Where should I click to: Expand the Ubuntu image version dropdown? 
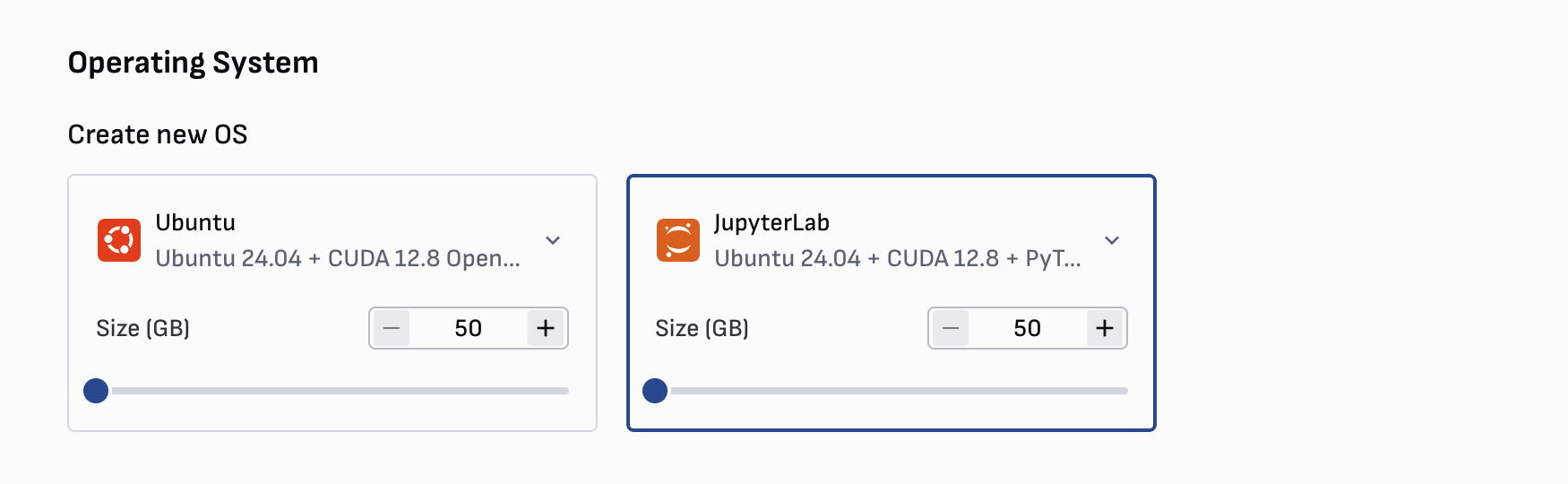click(553, 240)
